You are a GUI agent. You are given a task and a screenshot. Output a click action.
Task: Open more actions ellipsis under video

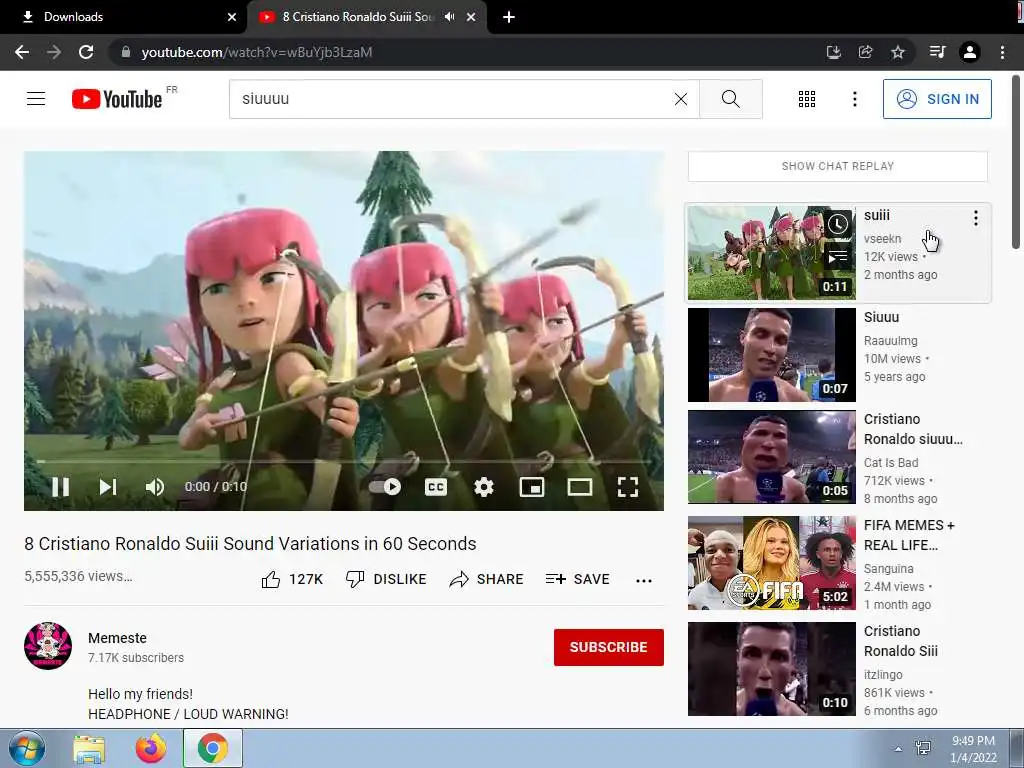[x=644, y=580]
